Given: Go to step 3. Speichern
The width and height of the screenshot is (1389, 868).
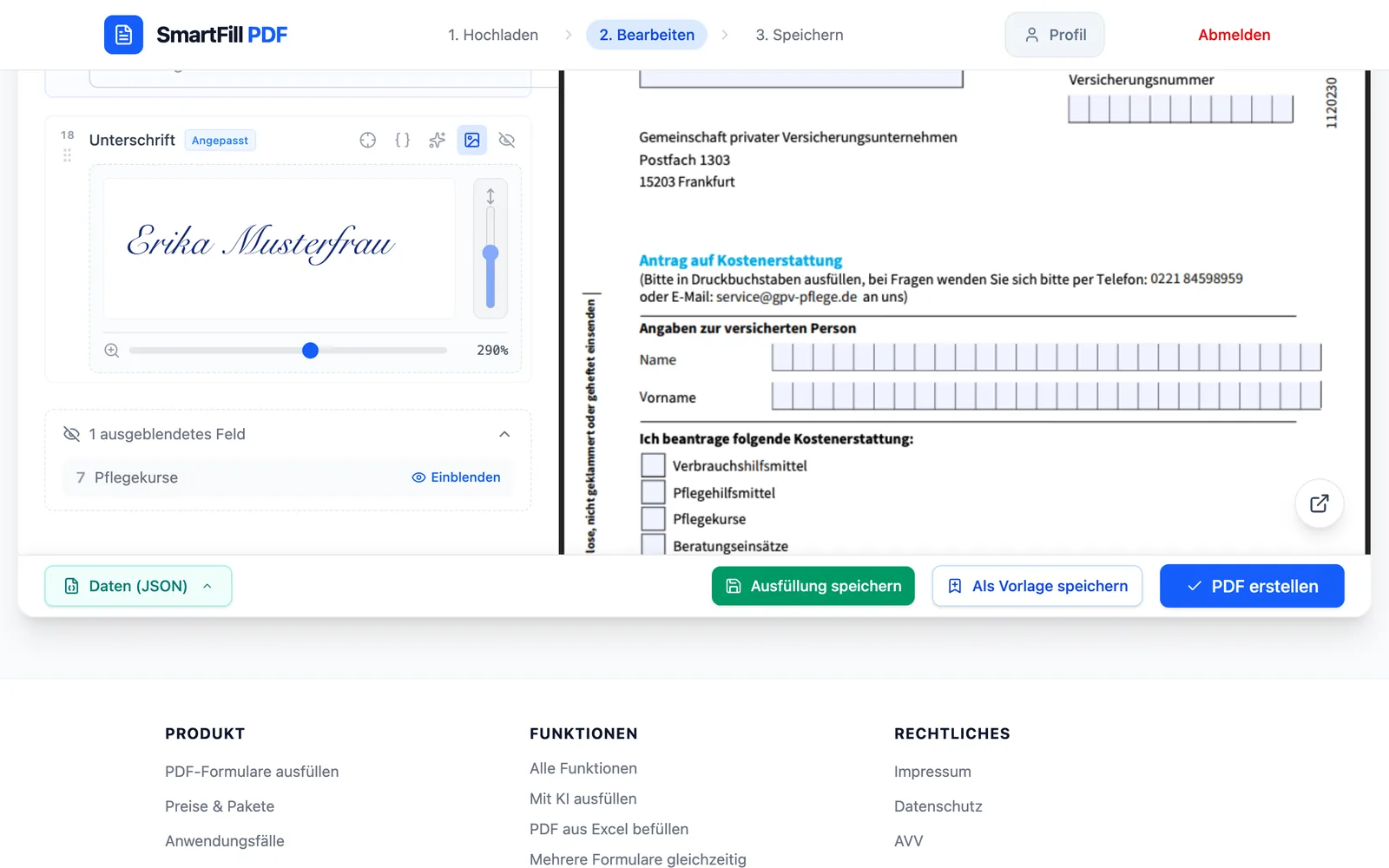Looking at the screenshot, I should point(800,35).
